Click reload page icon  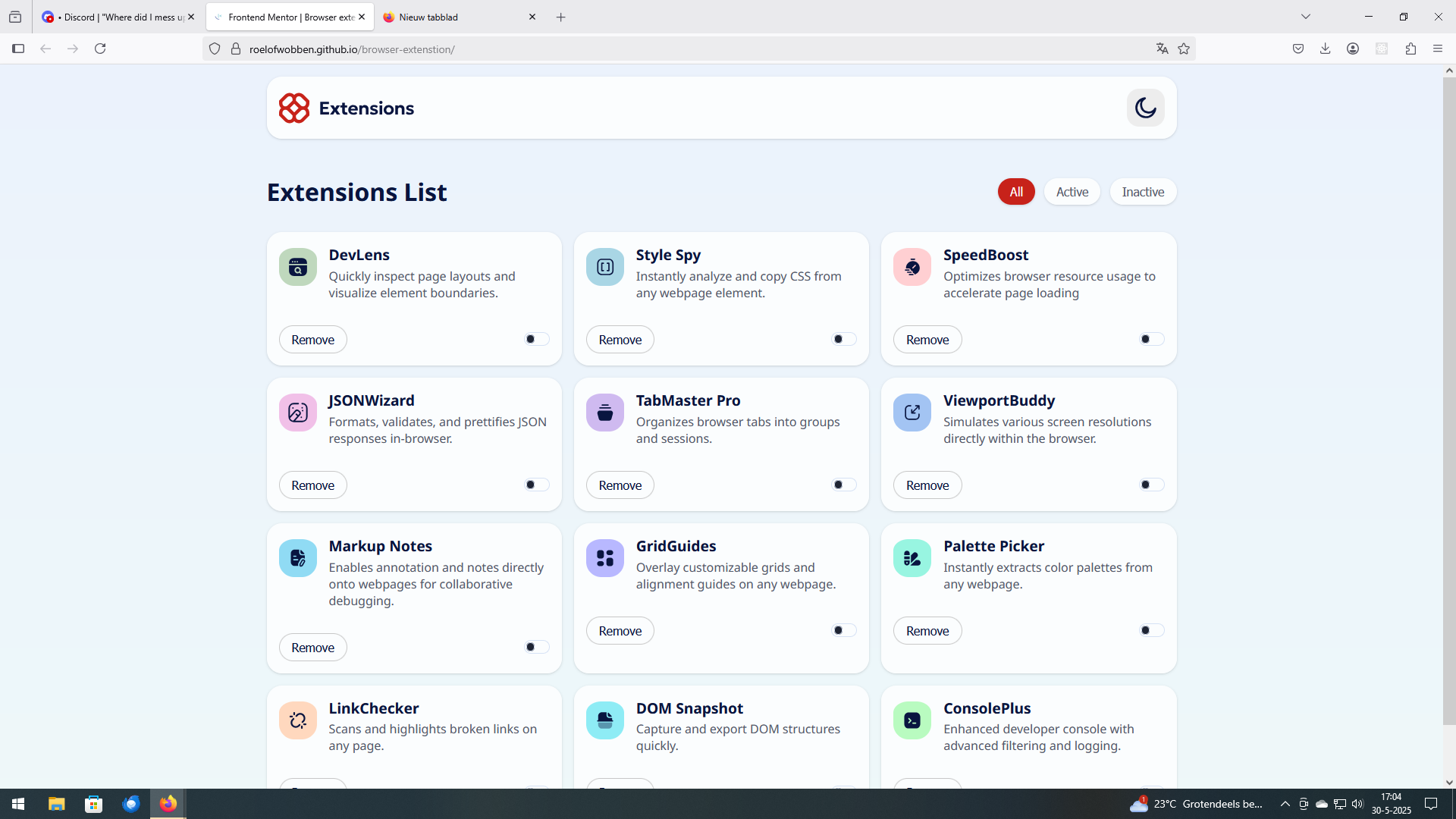(100, 49)
